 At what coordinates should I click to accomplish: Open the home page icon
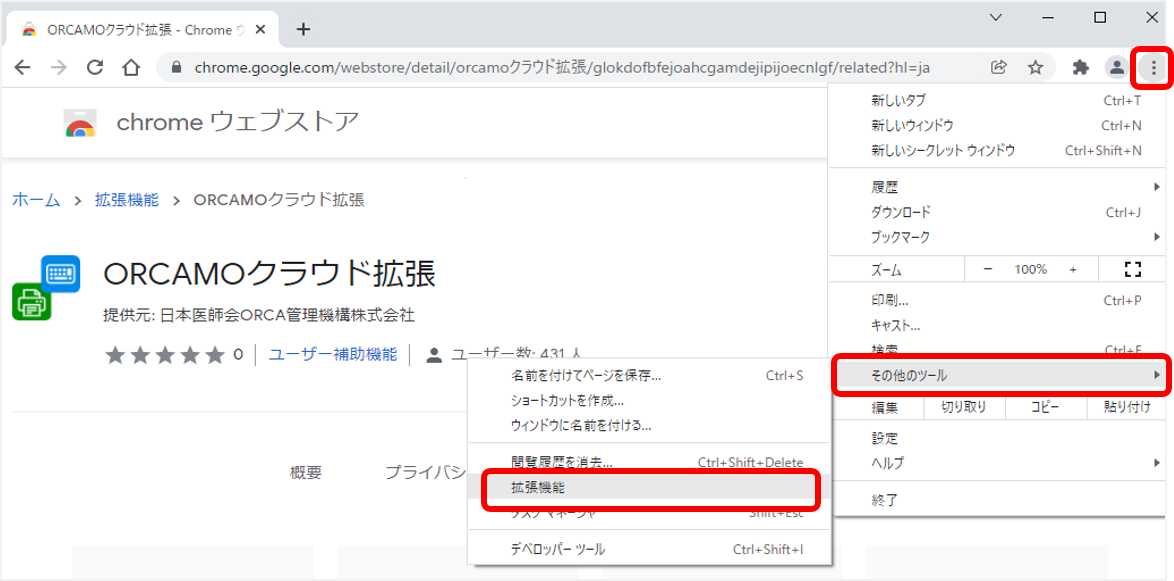(131, 68)
